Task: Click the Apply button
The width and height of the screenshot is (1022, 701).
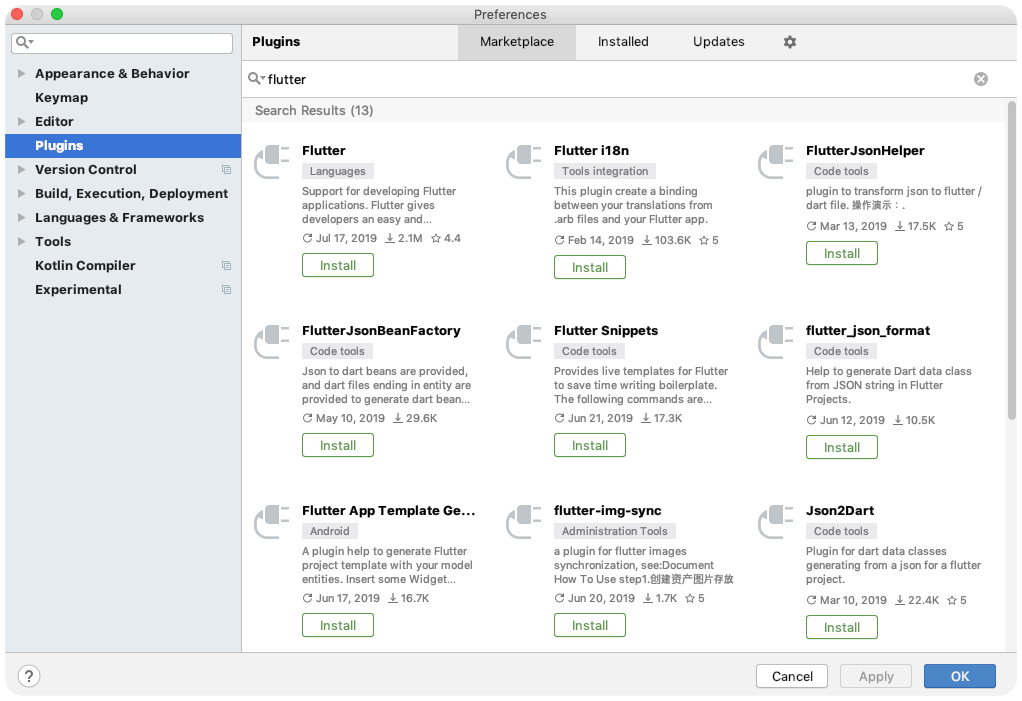Action: (x=876, y=676)
